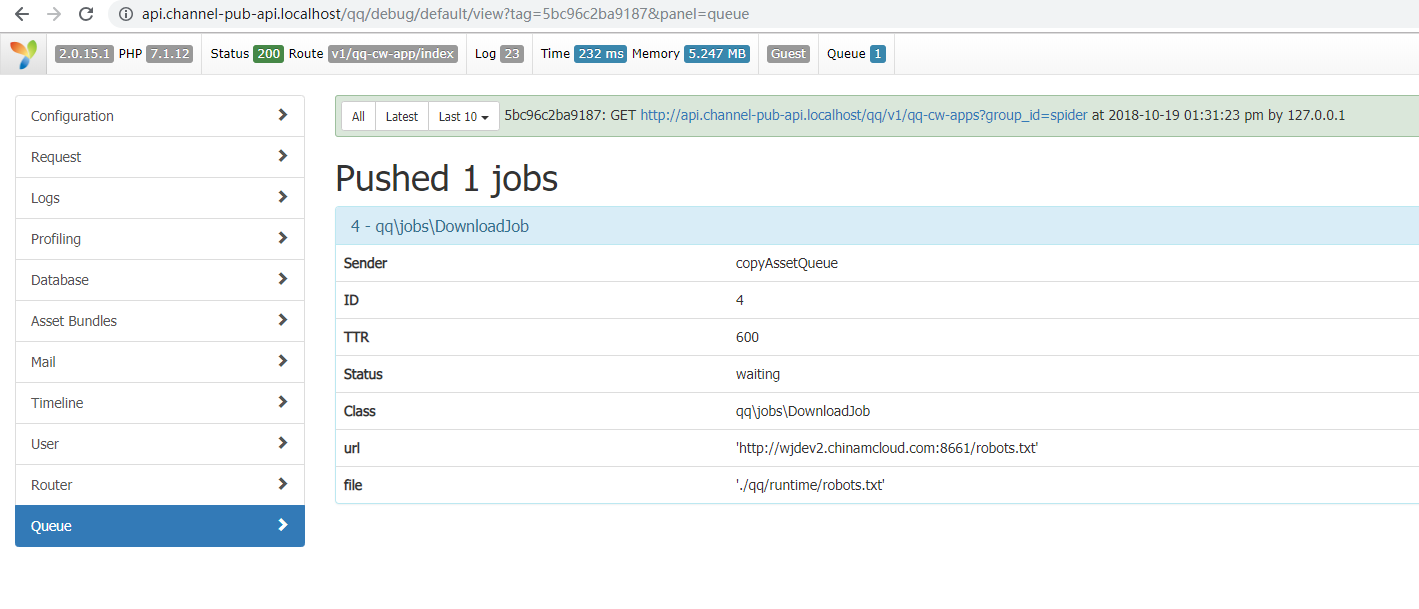Go to the Profiling panel
The image size is (1419, 609).
(x=160, y=239)
